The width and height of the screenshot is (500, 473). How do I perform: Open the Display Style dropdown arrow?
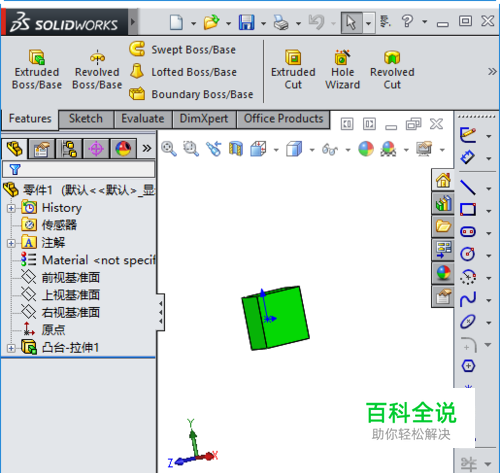(x=312, y=150)
